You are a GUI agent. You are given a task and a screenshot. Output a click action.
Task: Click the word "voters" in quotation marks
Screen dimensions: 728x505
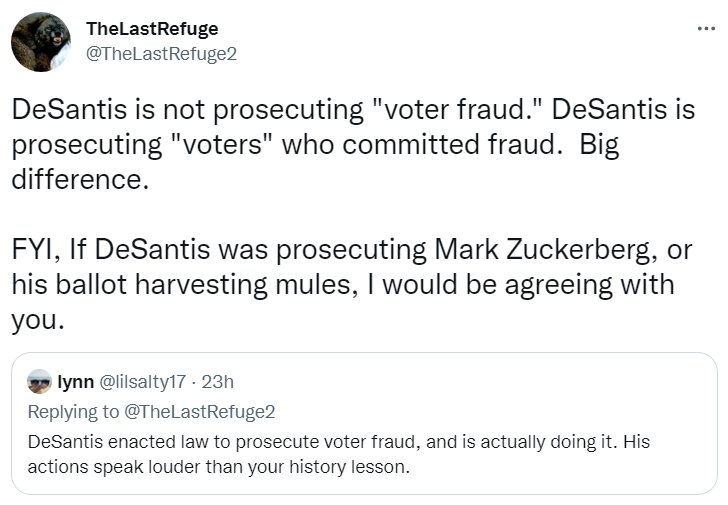pyautogui.click(x=213, y=146)
